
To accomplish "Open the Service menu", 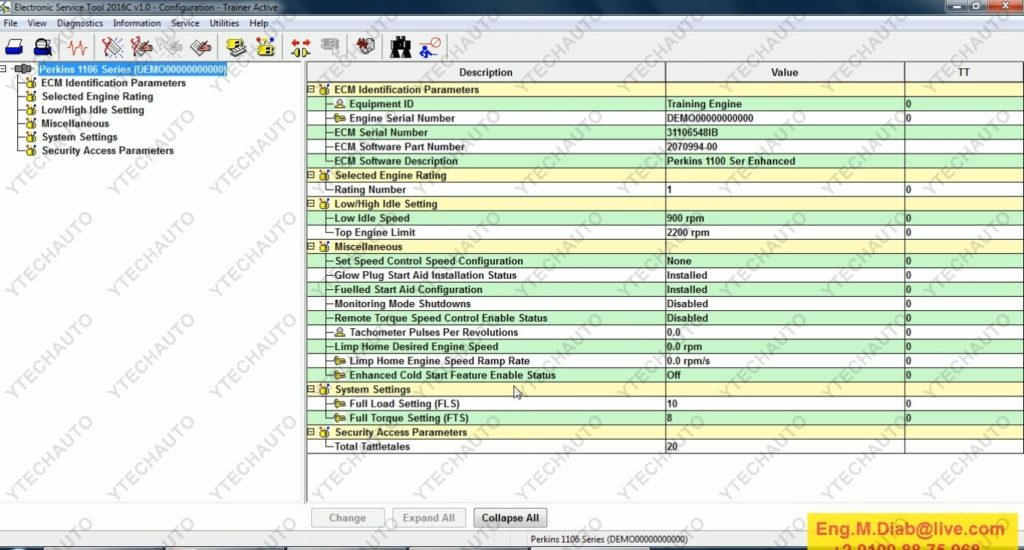I will pyautogui.click(x=185, y=23).
